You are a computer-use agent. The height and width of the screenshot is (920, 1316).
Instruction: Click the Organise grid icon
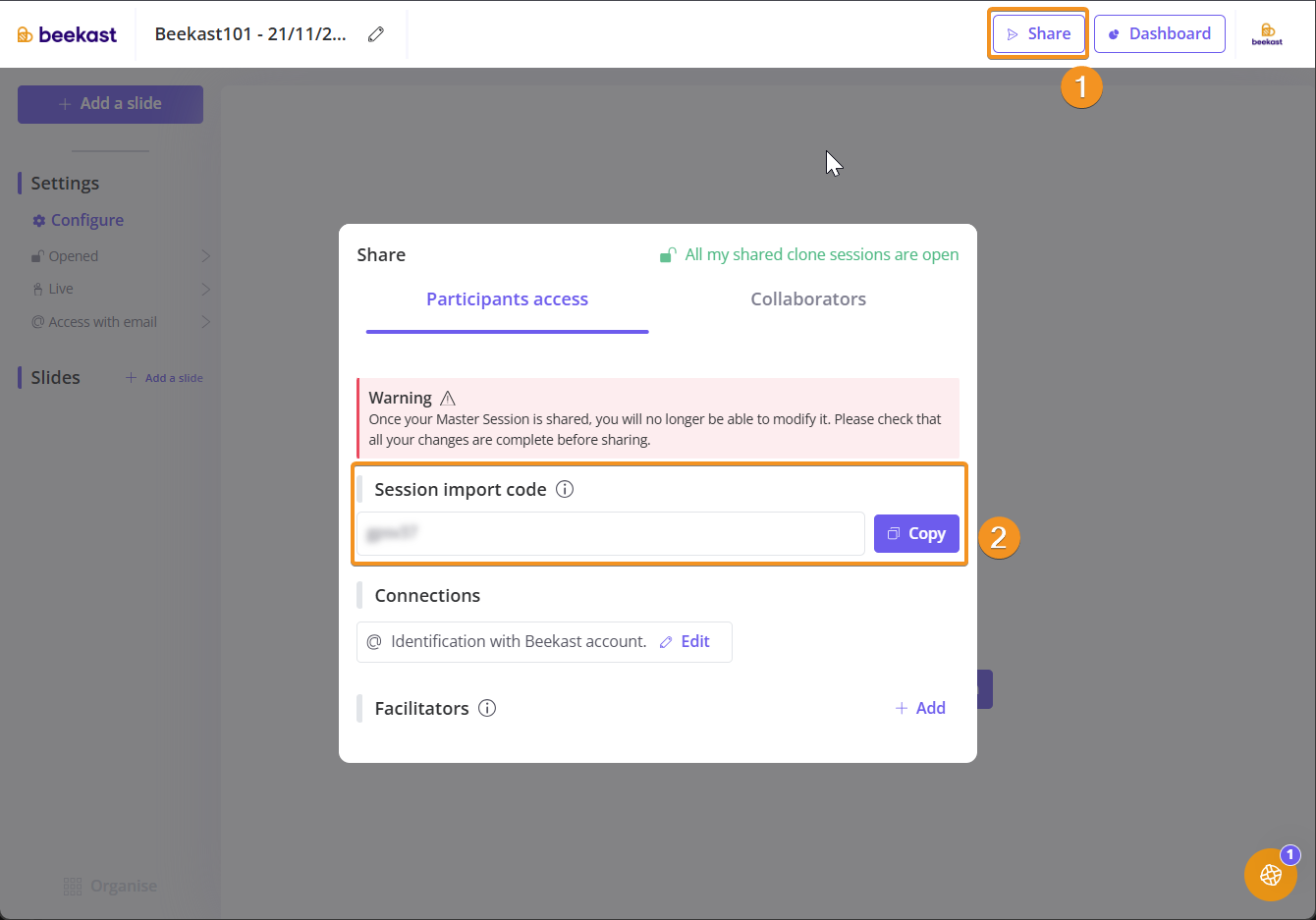tap(73, 887)
